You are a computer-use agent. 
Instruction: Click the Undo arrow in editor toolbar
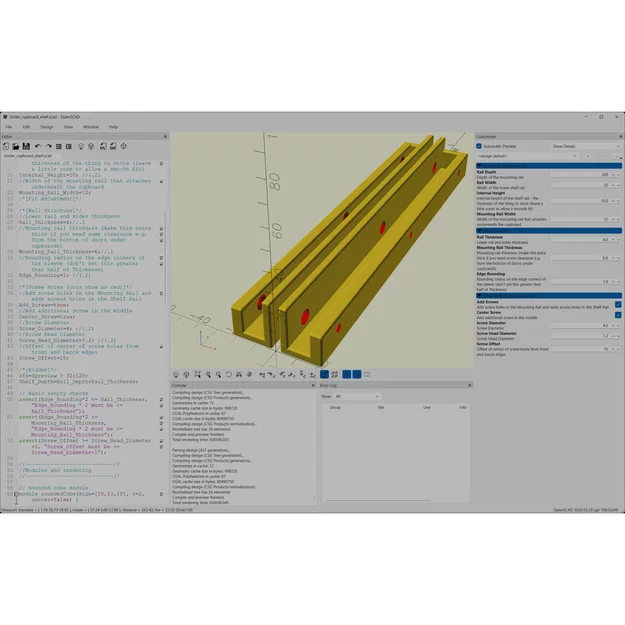(x=38, y=146)
